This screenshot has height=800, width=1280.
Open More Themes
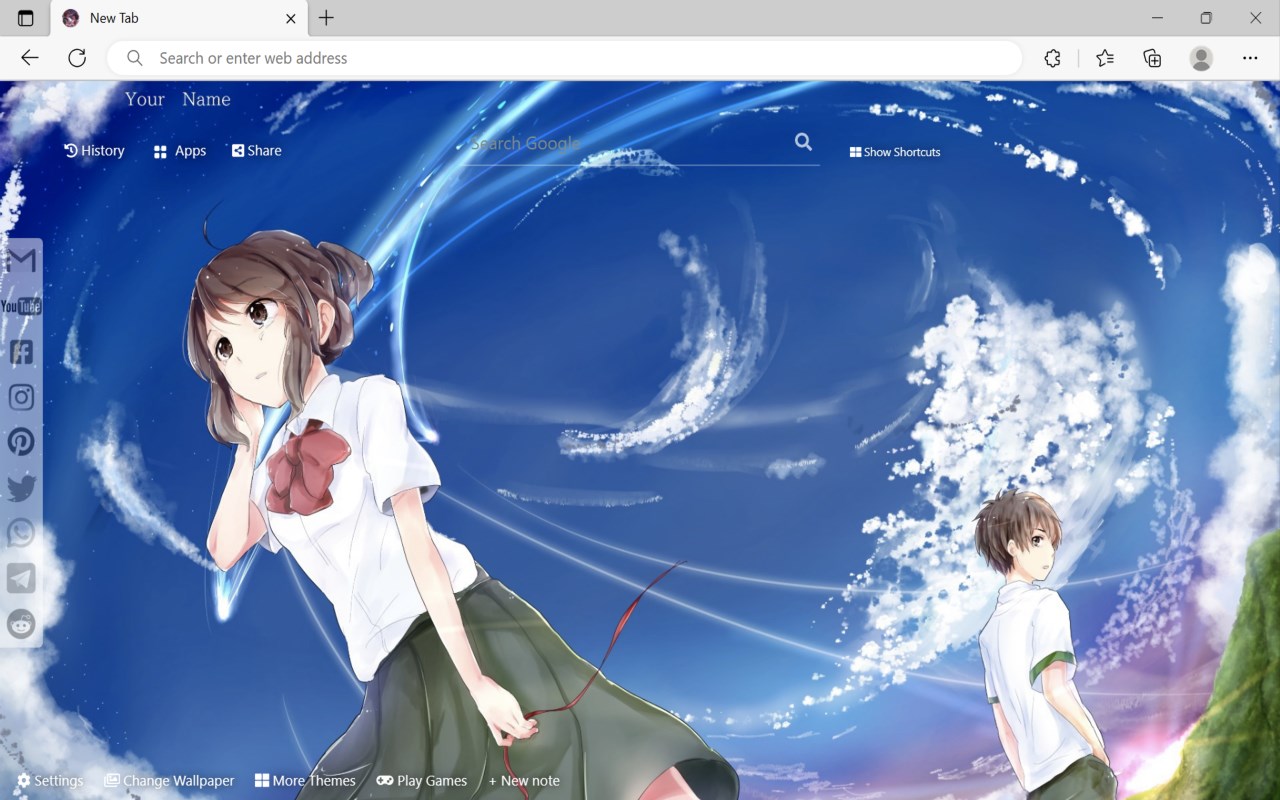[305, 781]
